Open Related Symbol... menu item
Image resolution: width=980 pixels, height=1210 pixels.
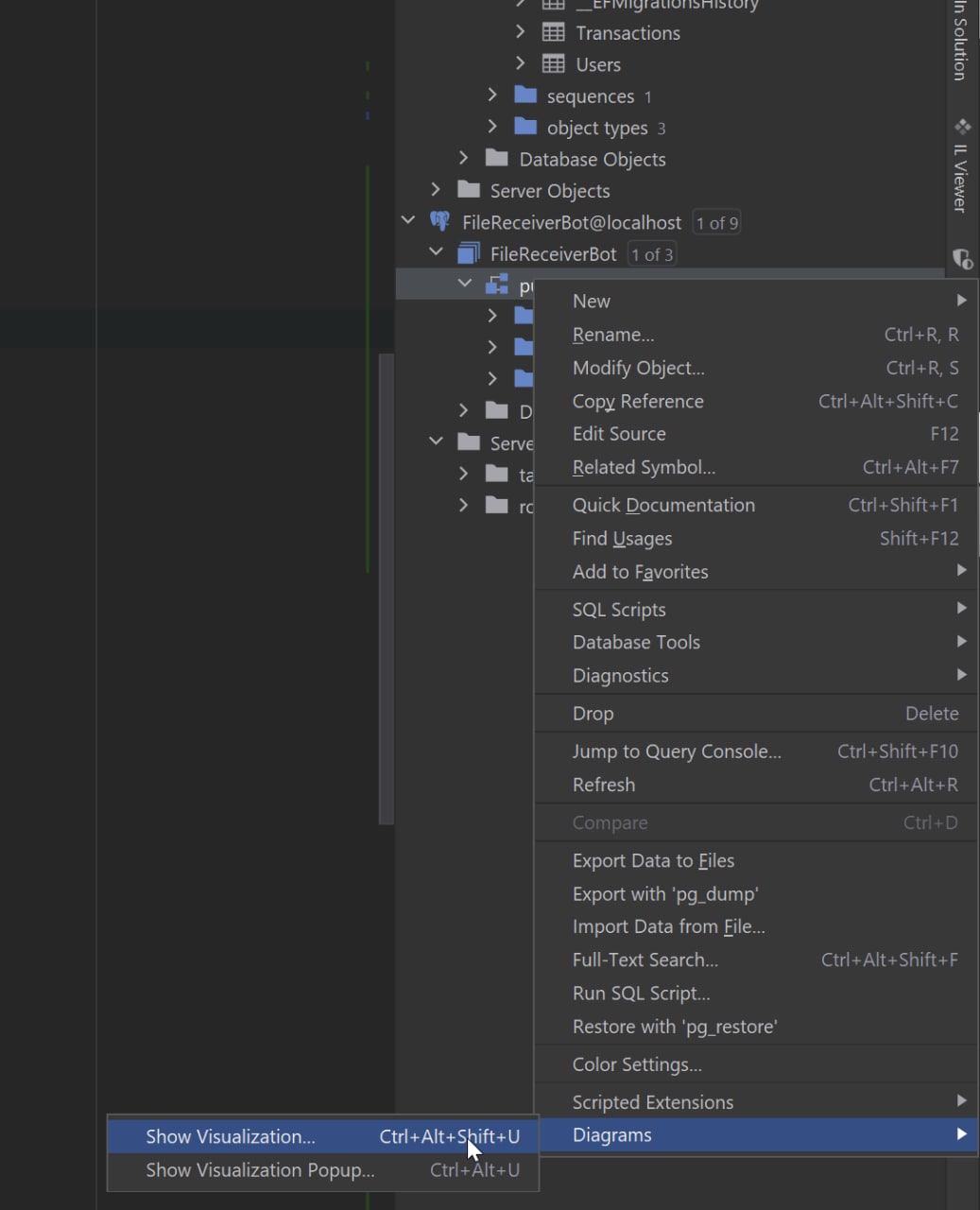tap(756, 467)
